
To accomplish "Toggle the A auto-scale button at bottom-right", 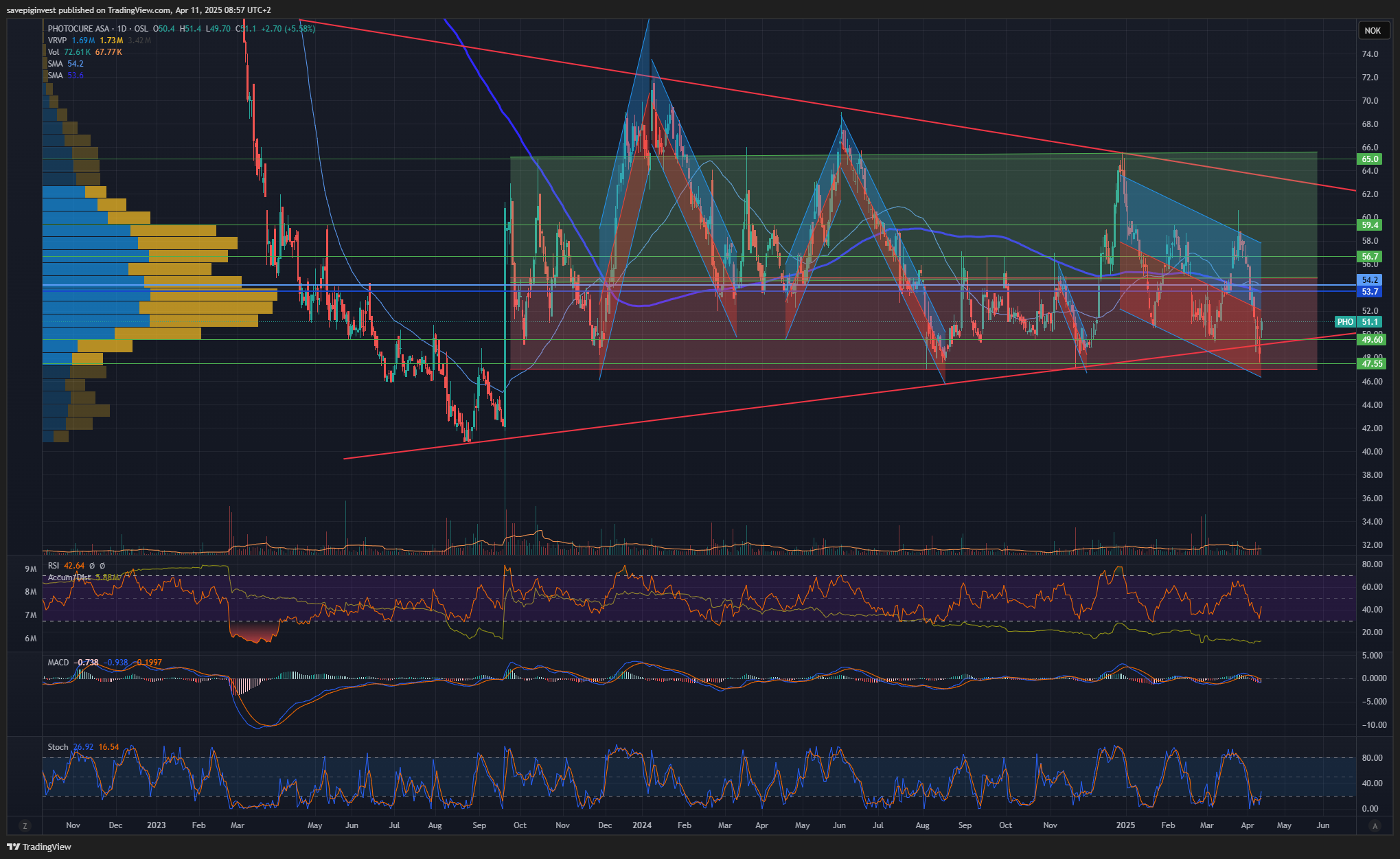I will point(1375,826).
